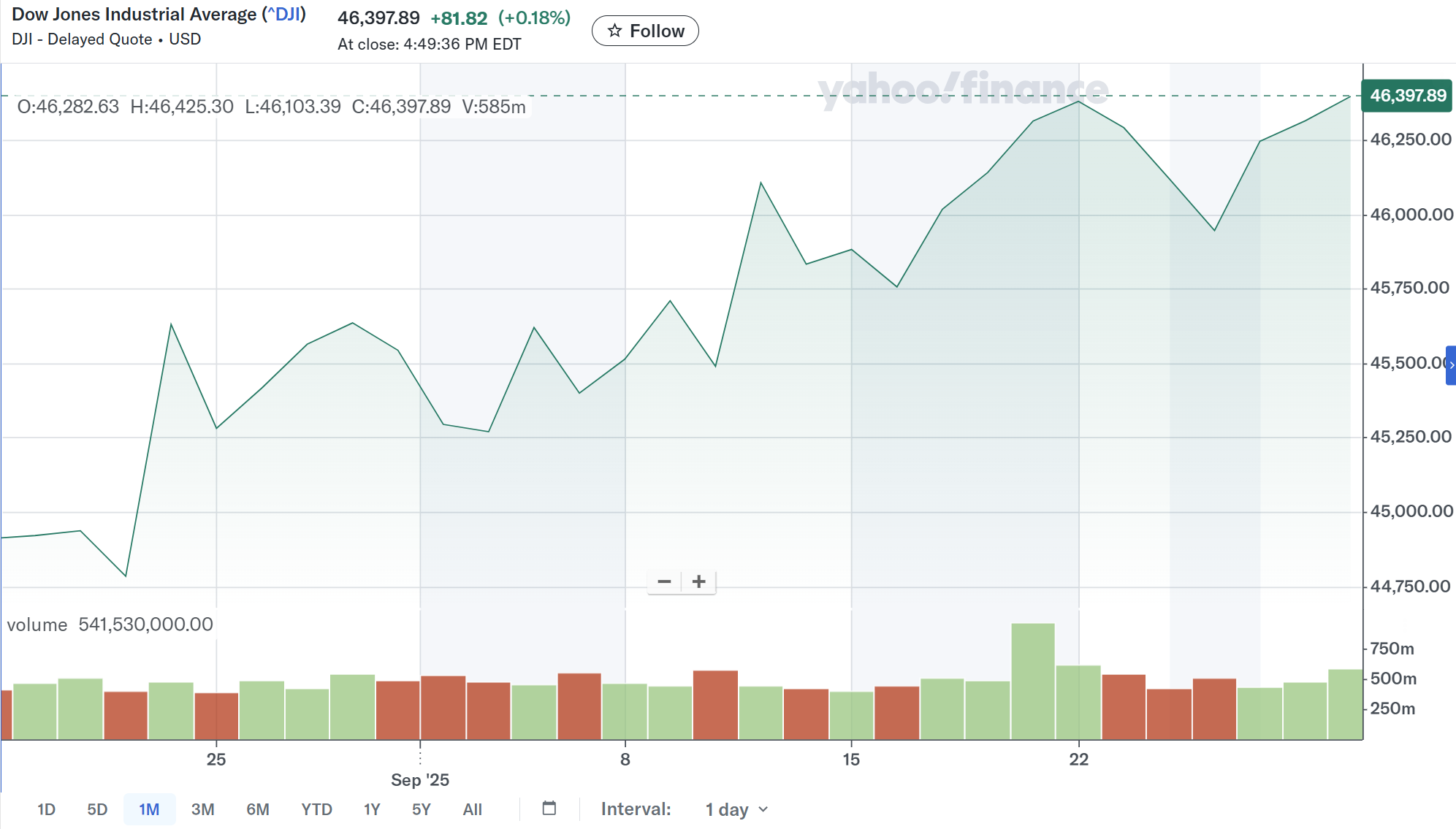Zoom in with the plus button
Screen dimensions: 1456x829
[699, 581]
